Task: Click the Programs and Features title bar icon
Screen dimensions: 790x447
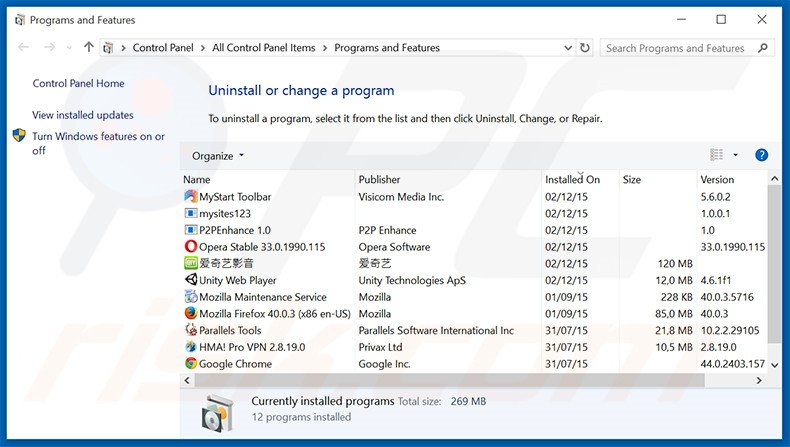Action: point(20,20)
